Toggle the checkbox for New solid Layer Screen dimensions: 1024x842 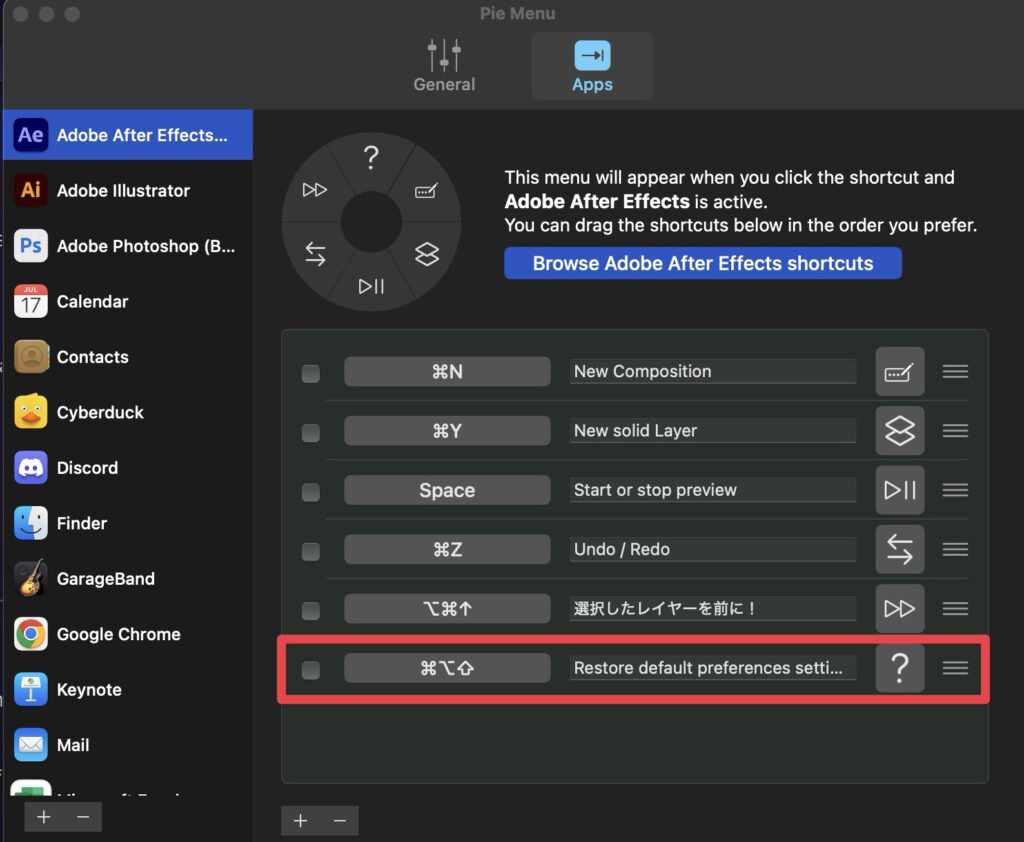pos(311,432)
